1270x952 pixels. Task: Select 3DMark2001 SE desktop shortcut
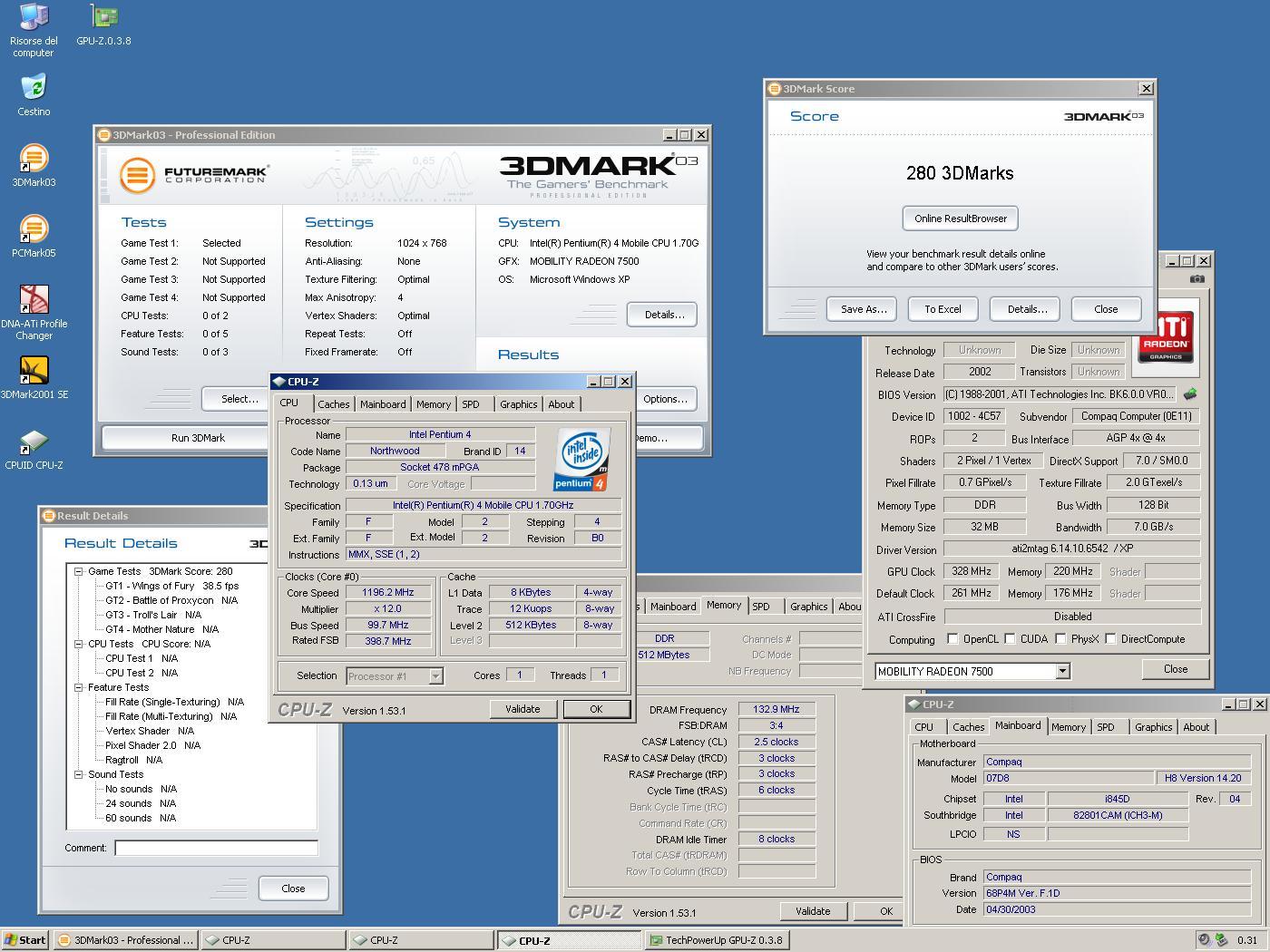pos(34,378)
